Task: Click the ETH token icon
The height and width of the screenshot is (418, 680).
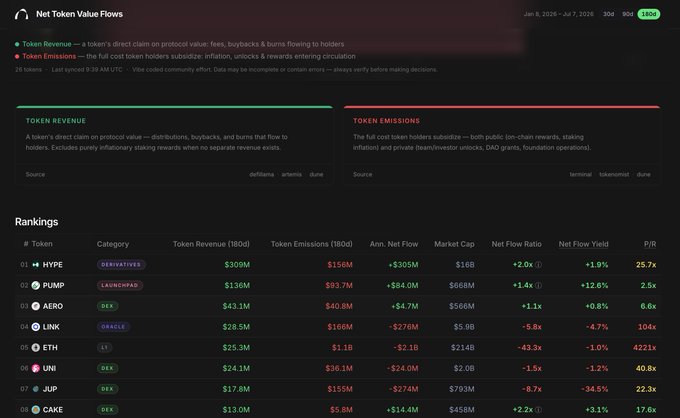Action: point(36,348)
